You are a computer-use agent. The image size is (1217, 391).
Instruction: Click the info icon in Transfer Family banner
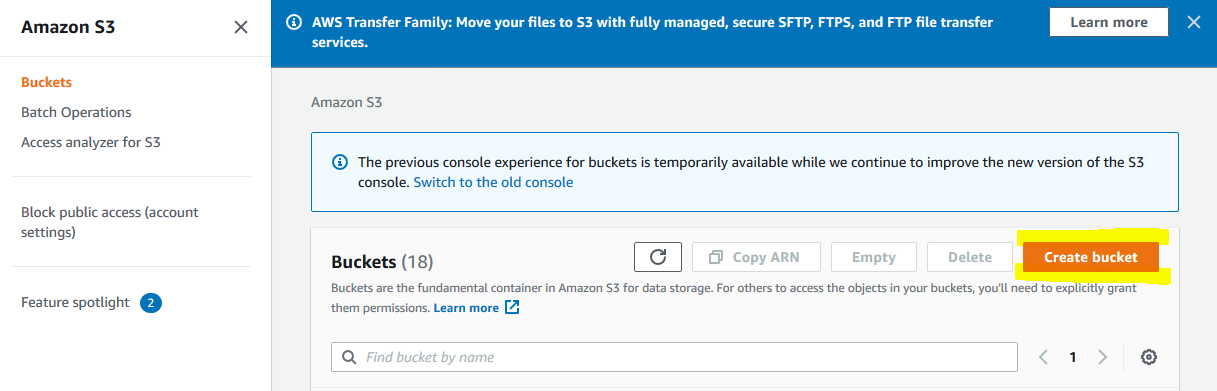pyautogui.click(x=294, y=22)
